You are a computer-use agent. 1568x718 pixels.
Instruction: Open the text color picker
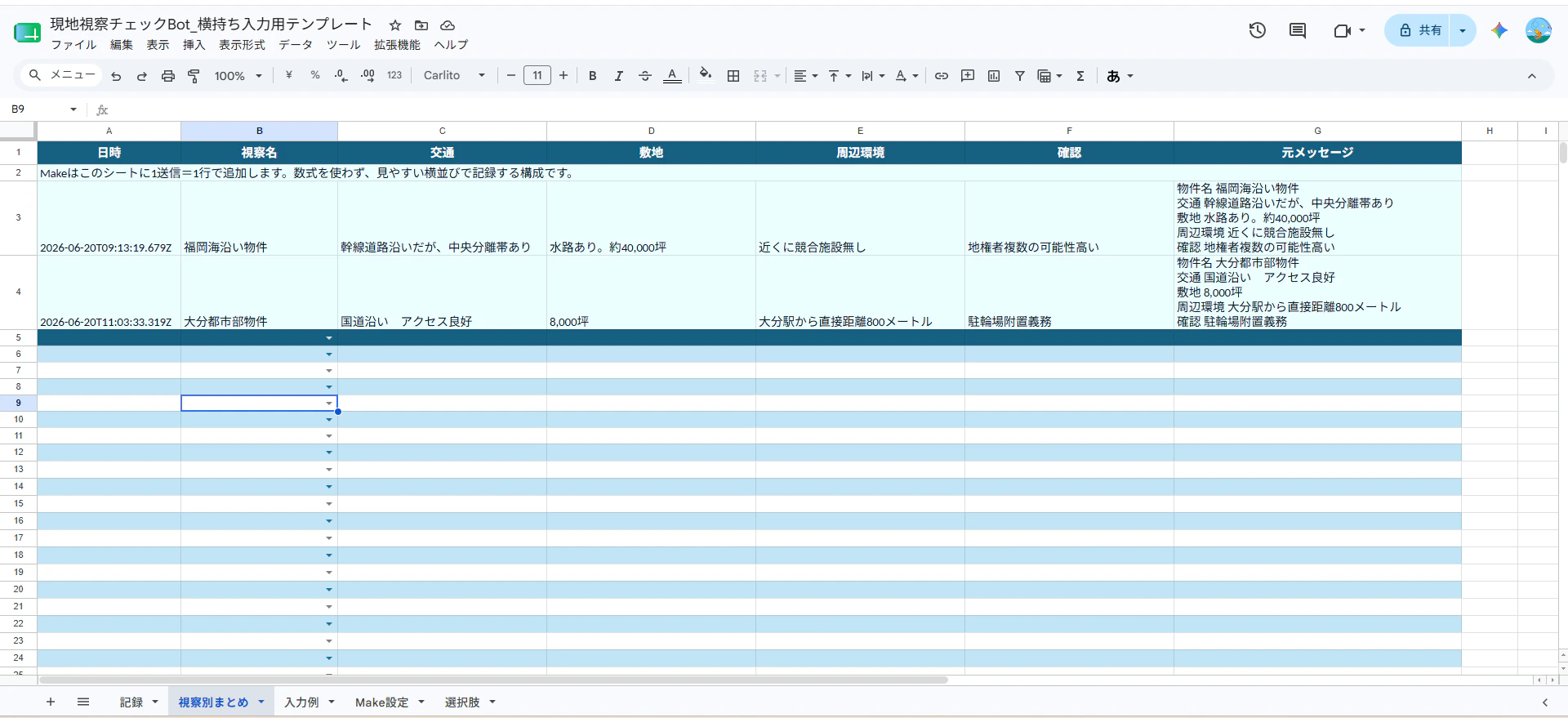tap(672, 76)
